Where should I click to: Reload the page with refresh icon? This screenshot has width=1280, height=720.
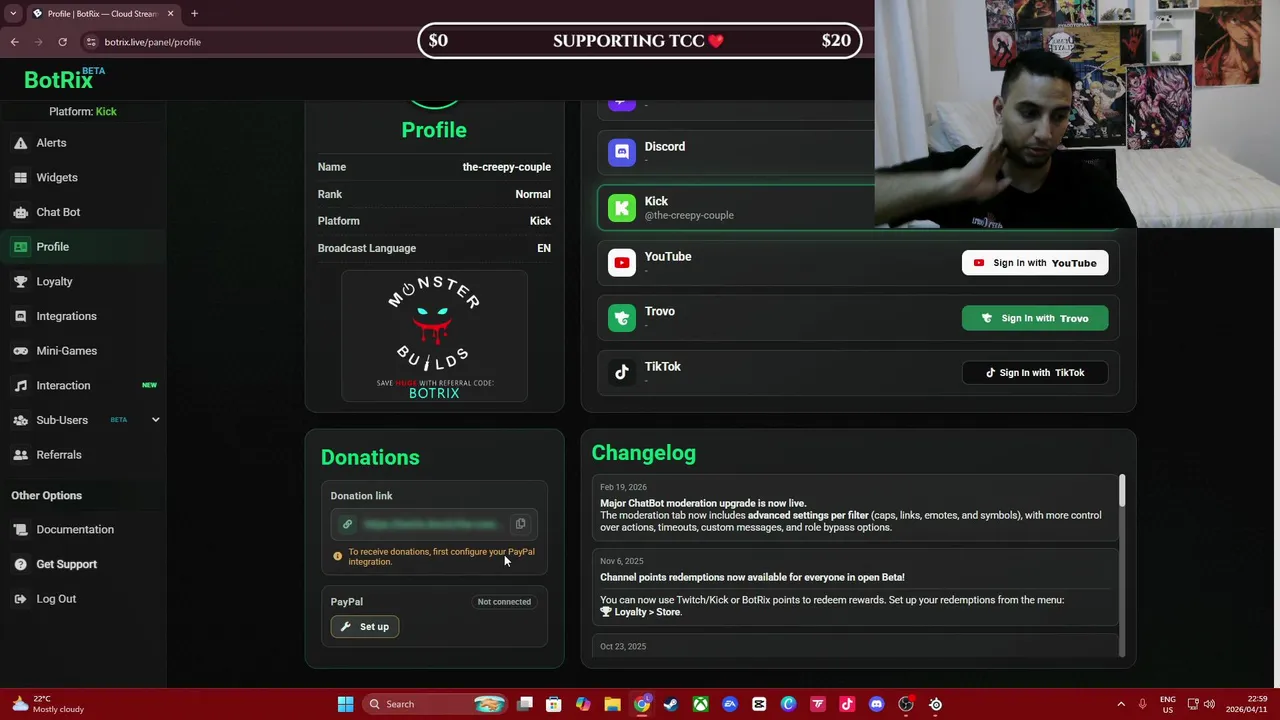pyautogui.click(x=62, y=42)
